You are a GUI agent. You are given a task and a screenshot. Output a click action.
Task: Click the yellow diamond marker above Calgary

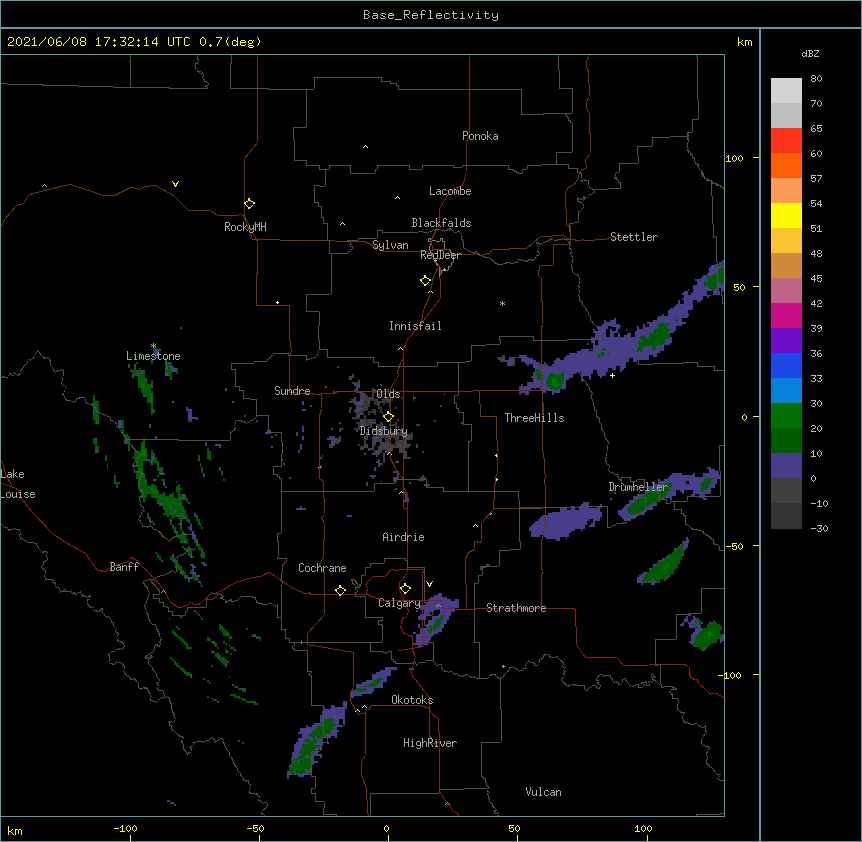click(405, 589)
